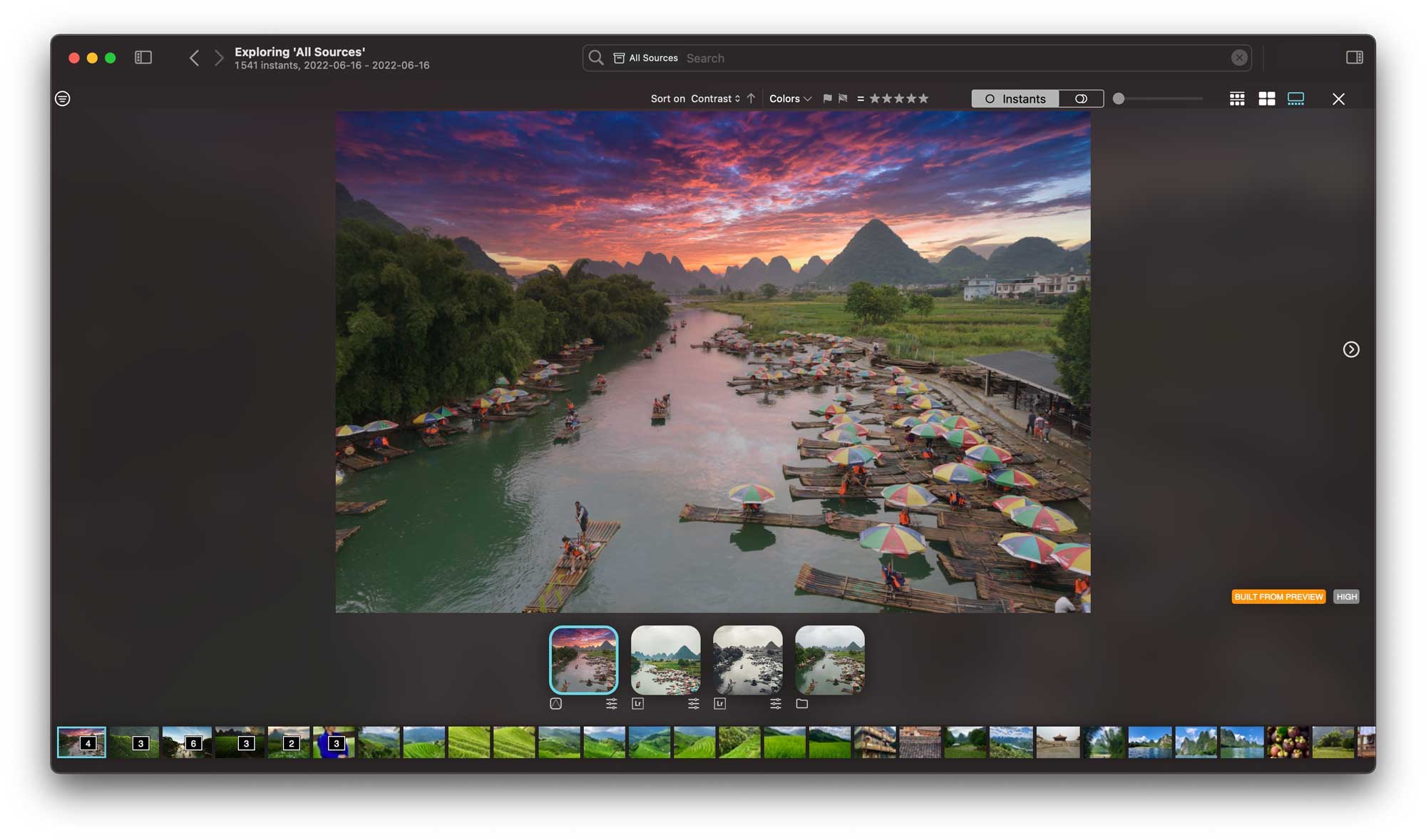This screenshot has height=840, width=1426.
Task: Reverse sort direction arrow
Action: (751, 98)
